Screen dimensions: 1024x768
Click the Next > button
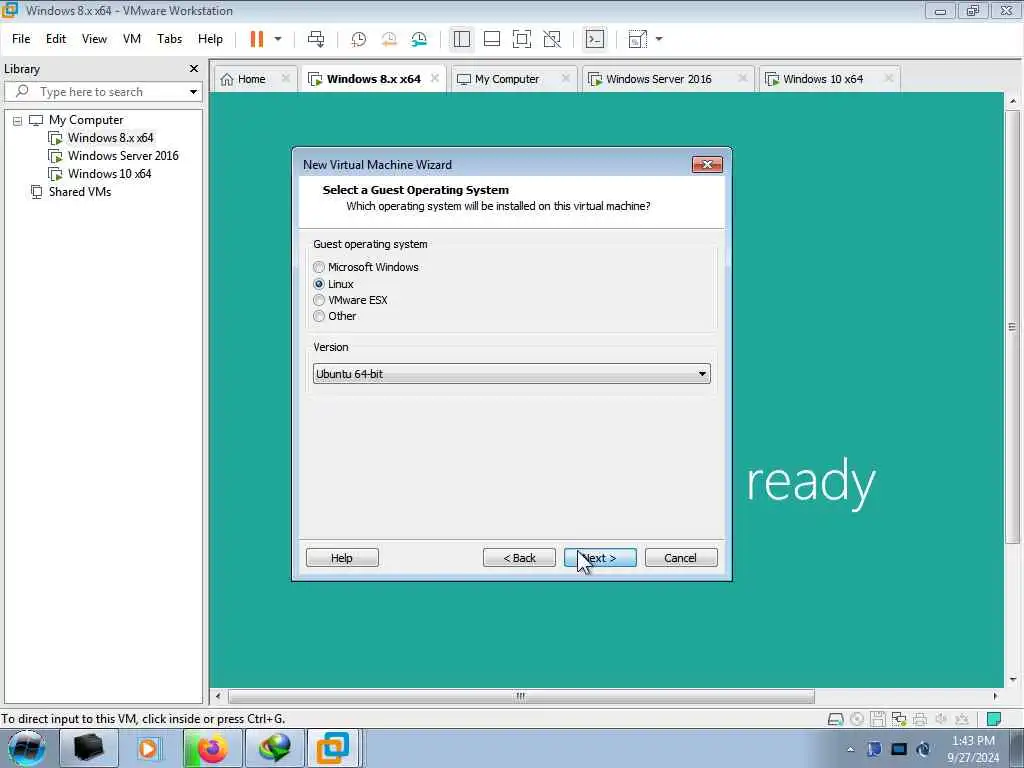pos(600,558)
